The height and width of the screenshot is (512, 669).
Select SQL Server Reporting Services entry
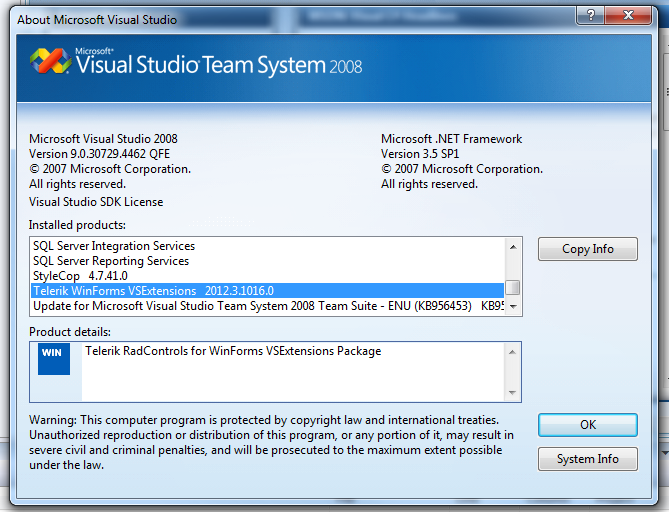(268, 261)
